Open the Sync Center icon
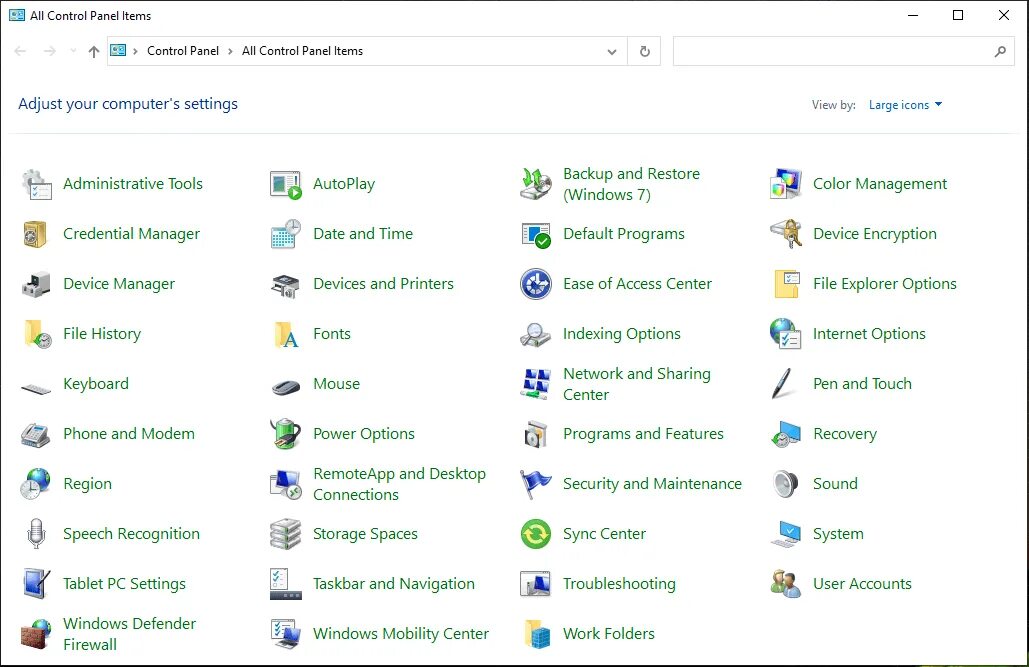Viewport: 1029px width, 667px height. click(x=536, y=534)
